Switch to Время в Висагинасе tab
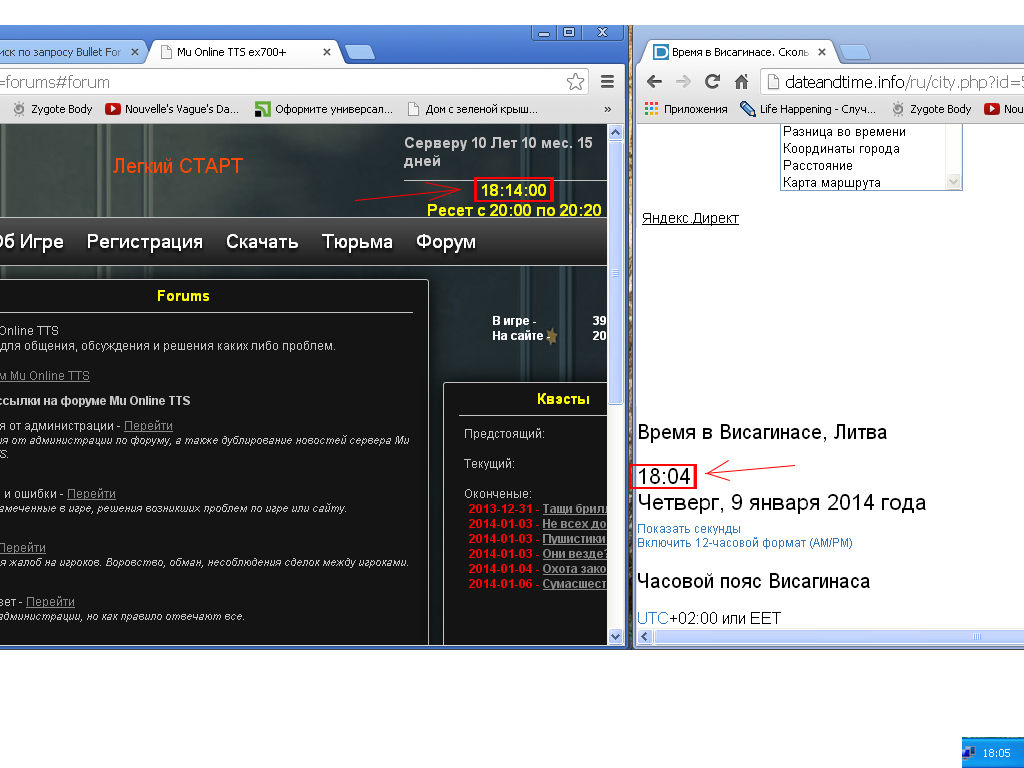The image size is (1024, 768). click(x=738, y=52)
